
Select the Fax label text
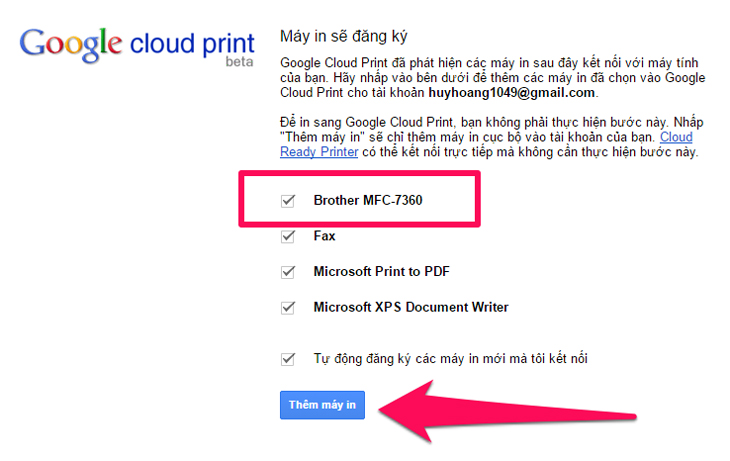324,237
